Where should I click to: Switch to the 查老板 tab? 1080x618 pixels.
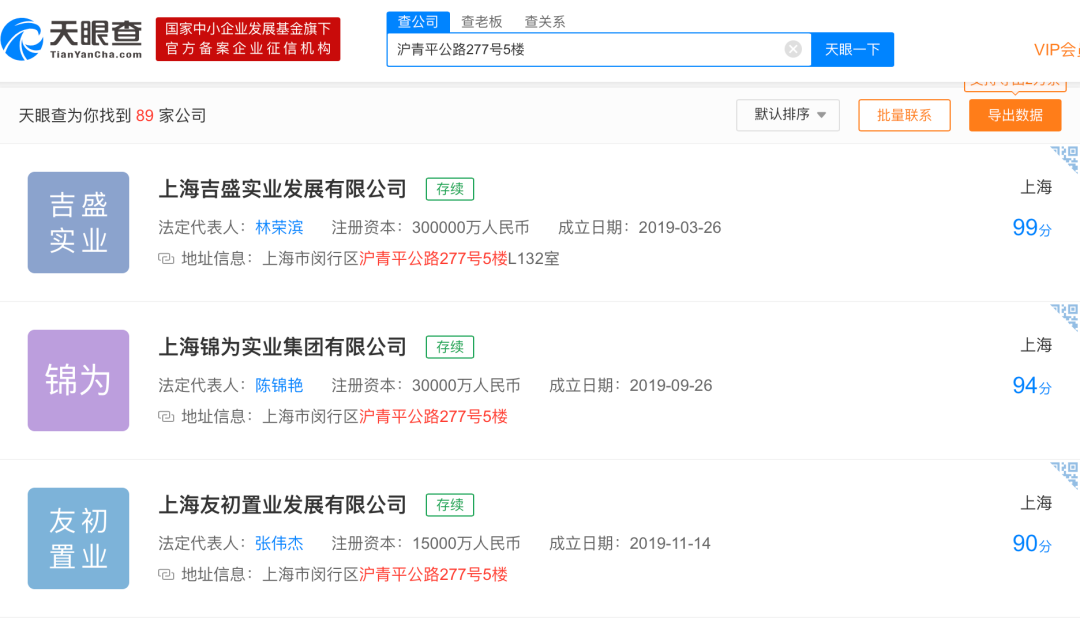click(x=481, y=22)
